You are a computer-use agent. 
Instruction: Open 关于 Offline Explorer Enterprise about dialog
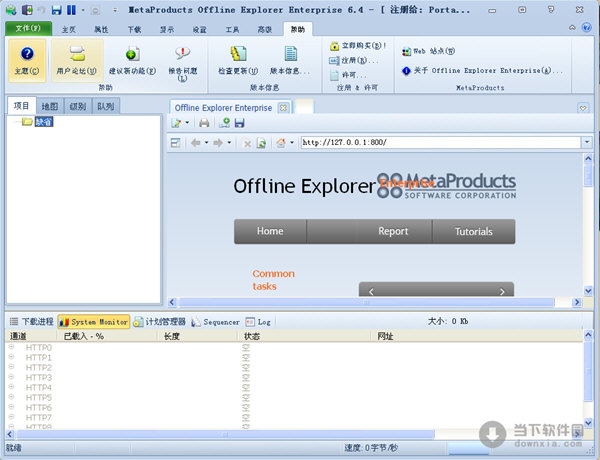click(482, 71)
